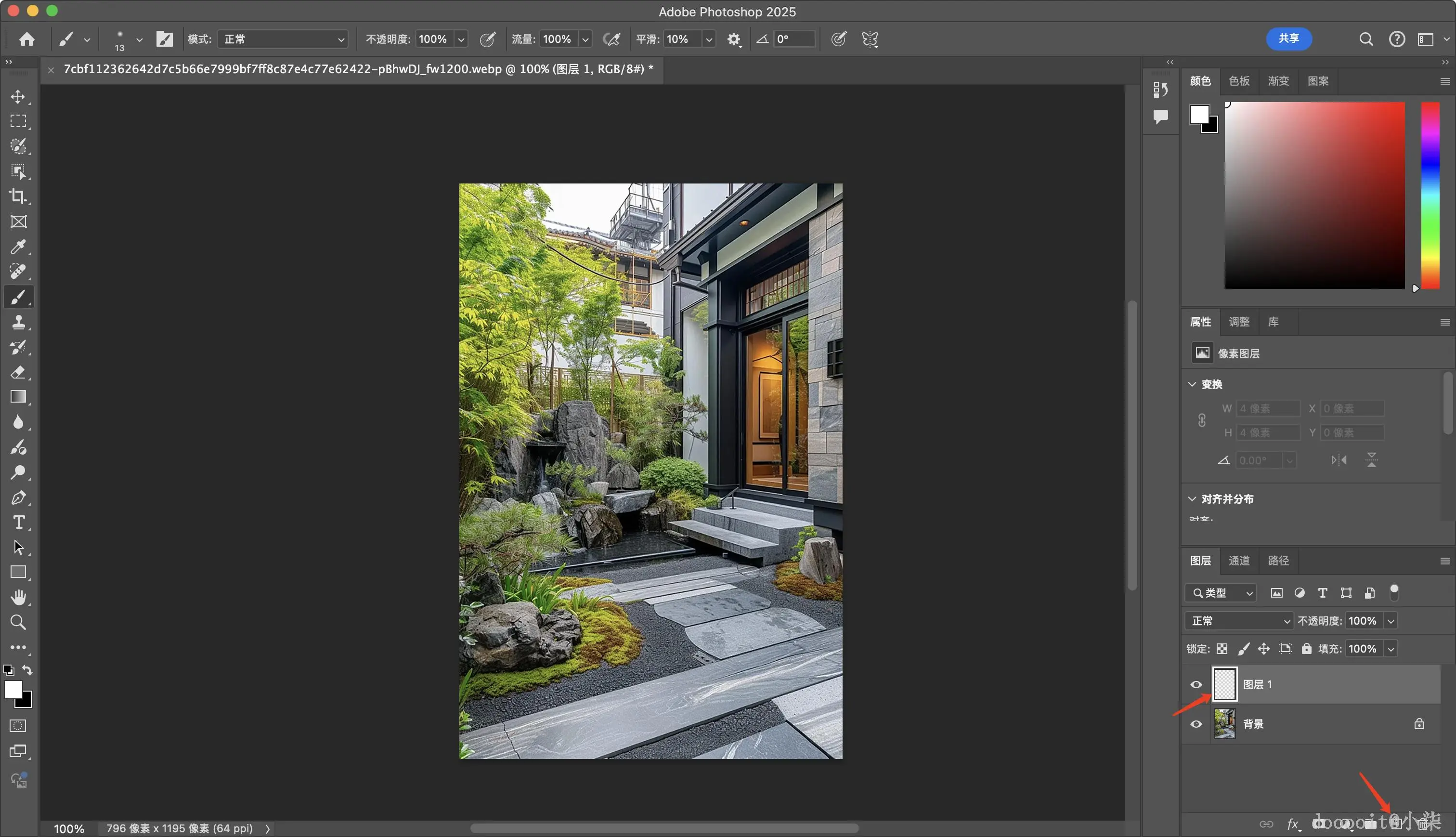Open the brush 模式 blend mode dropdown
The image size is (1456, 837).
pos(282,39)
